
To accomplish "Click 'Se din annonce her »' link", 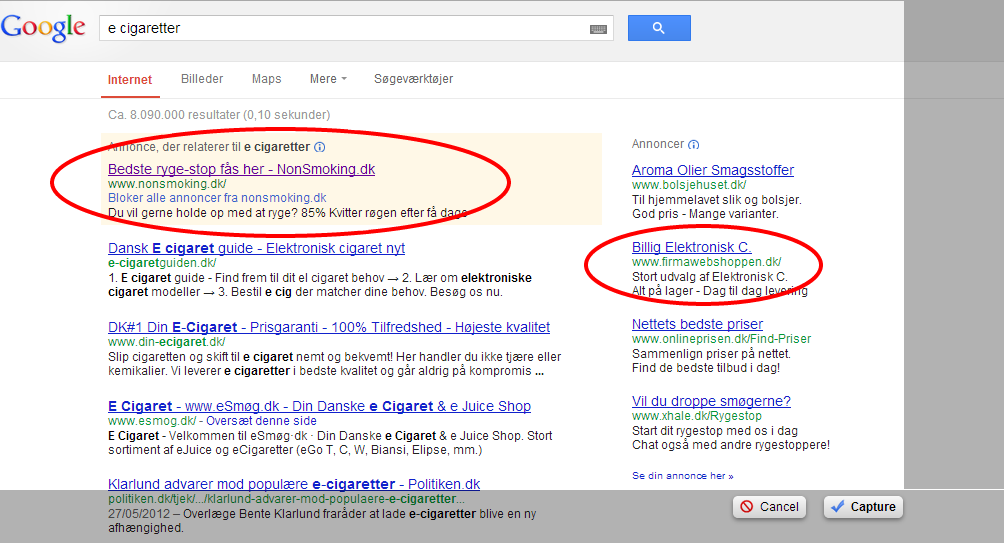I will (683, 476).
